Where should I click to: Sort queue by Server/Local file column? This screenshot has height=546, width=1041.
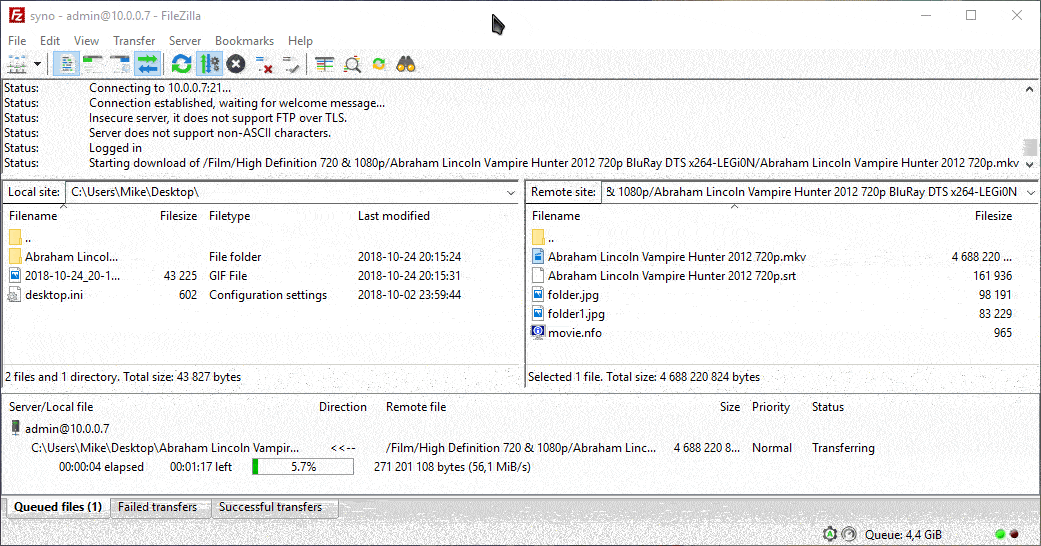click(51, 407)
